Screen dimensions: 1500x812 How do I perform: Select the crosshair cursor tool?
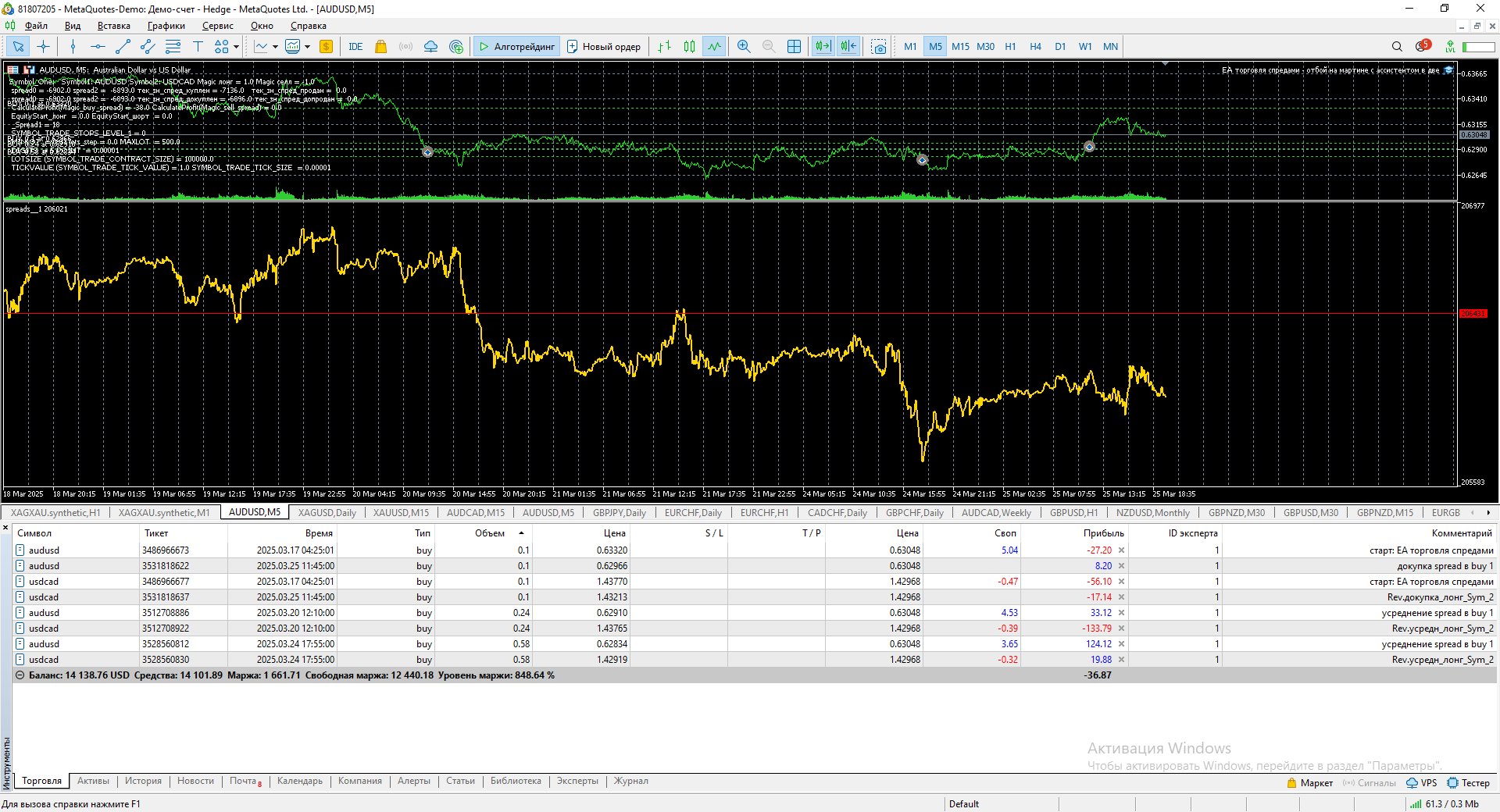43,47
